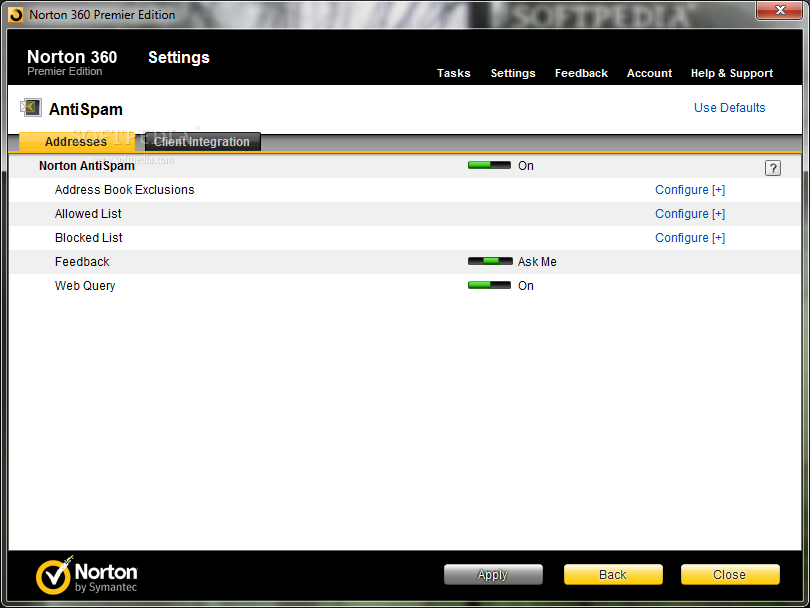The width and height of the screenshot is (810, 608).
Task: Click the Back button
Action: tap(613, 574)
